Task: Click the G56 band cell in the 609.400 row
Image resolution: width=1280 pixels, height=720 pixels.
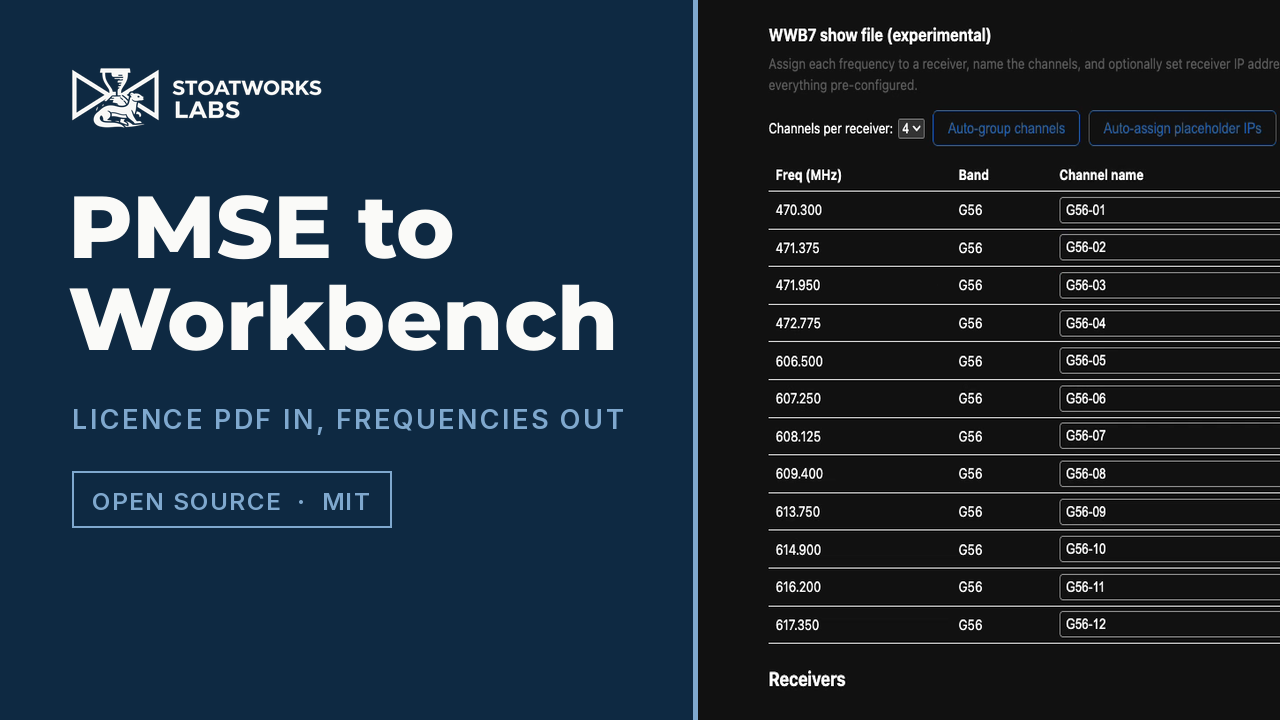Action: pyautogui.click(x=970, y=474)
